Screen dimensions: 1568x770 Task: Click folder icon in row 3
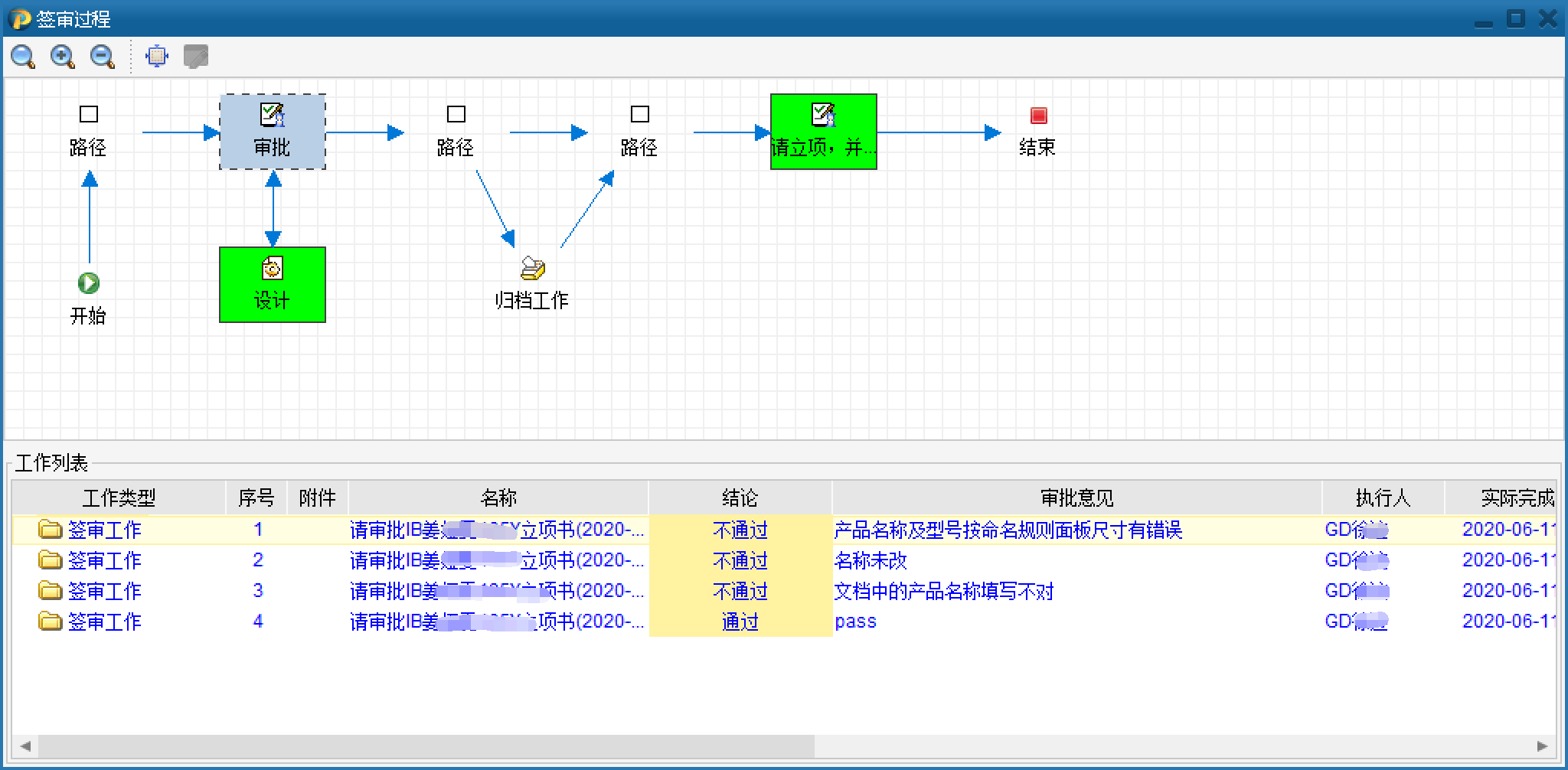[51, 591]
